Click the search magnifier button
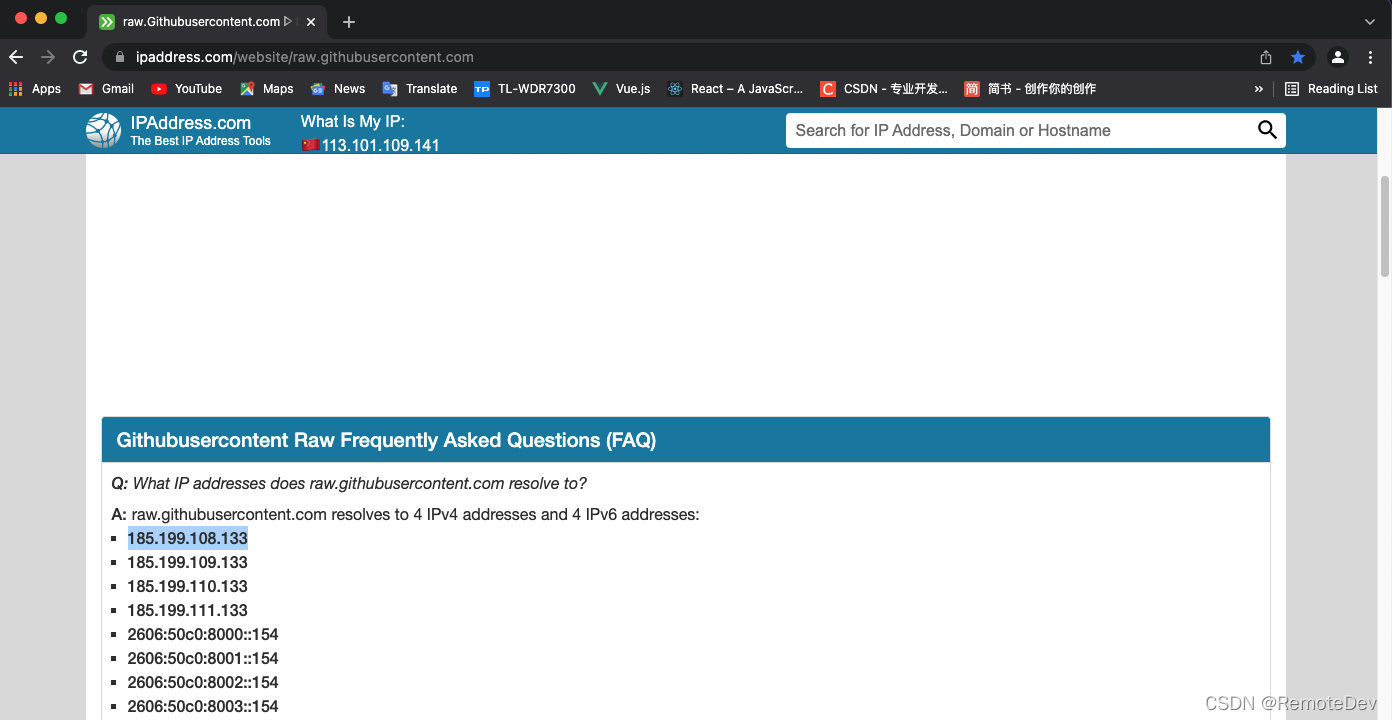This screenshot has width=1392, height=720. coord(1267,130)
